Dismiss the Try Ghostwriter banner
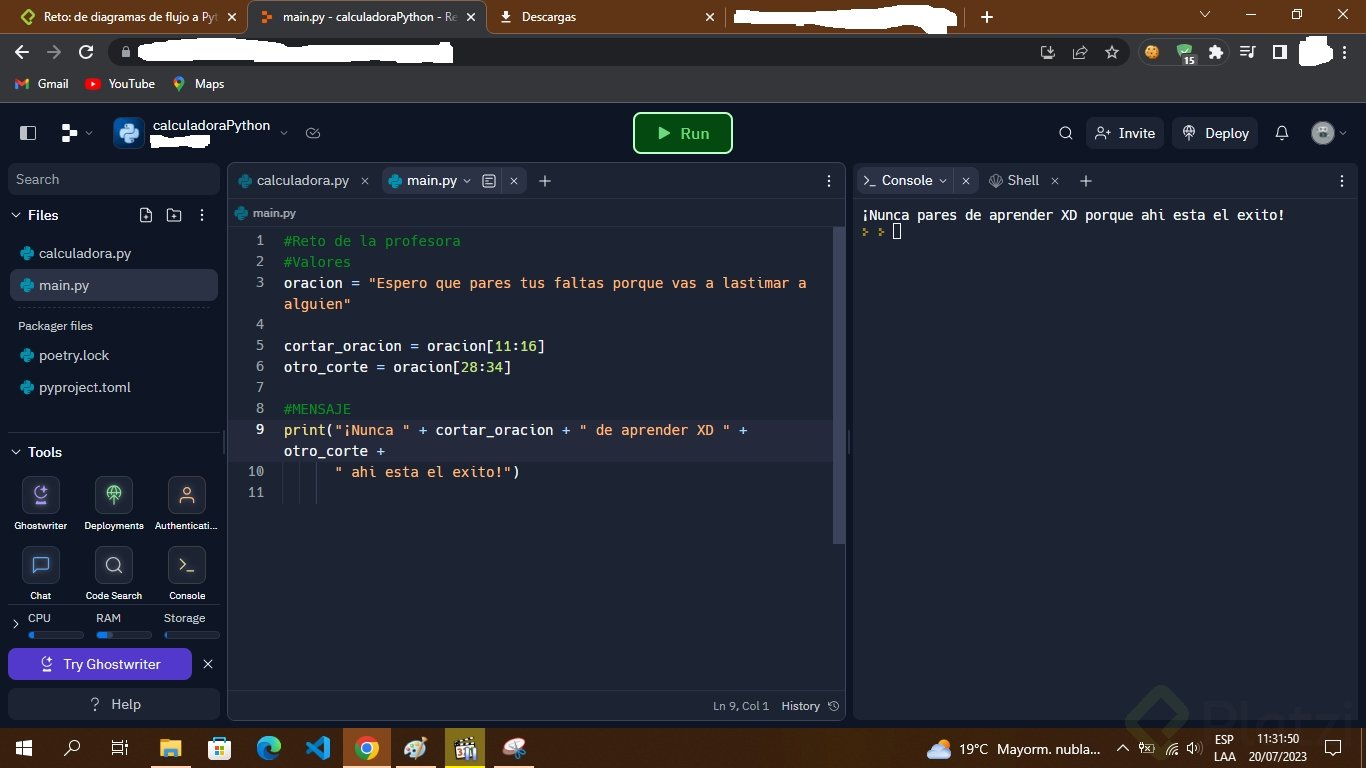Image resolution: width=1366 pixels, height=768 pixels. coord(208,664)
